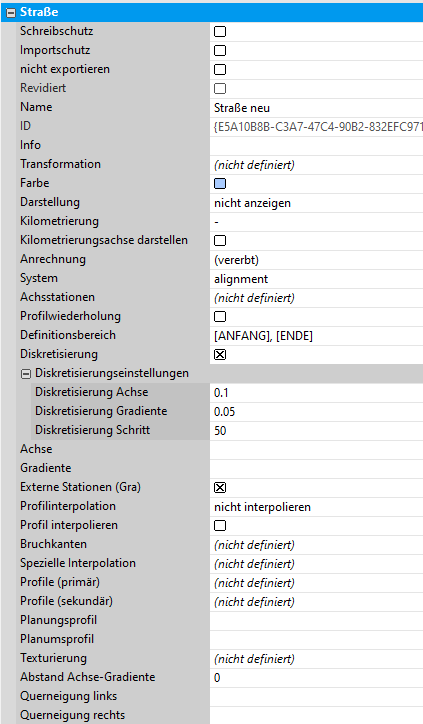Open the Profilinterpolation 'nicht interpolieren' dropdown
Image resolution: width=423 pixels, height=724 pixels.
click(x=316, y=507)
